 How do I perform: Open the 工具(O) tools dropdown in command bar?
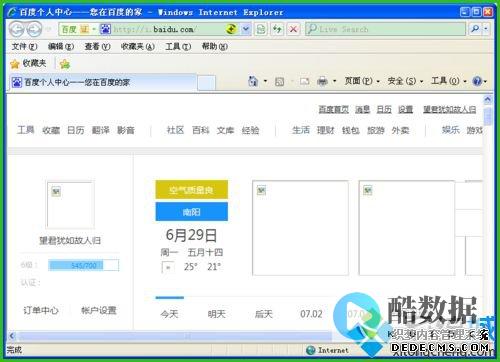click(x=449, y=81)
